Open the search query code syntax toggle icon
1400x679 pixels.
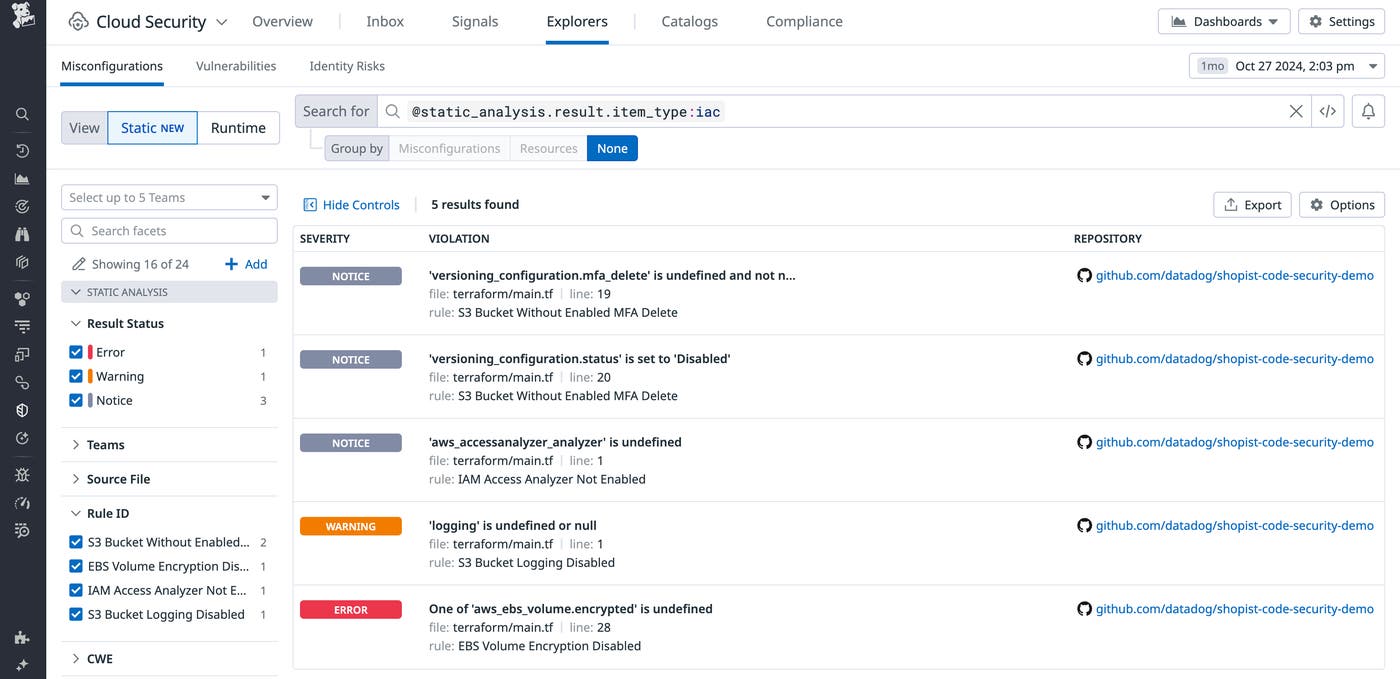(1327, 111)
